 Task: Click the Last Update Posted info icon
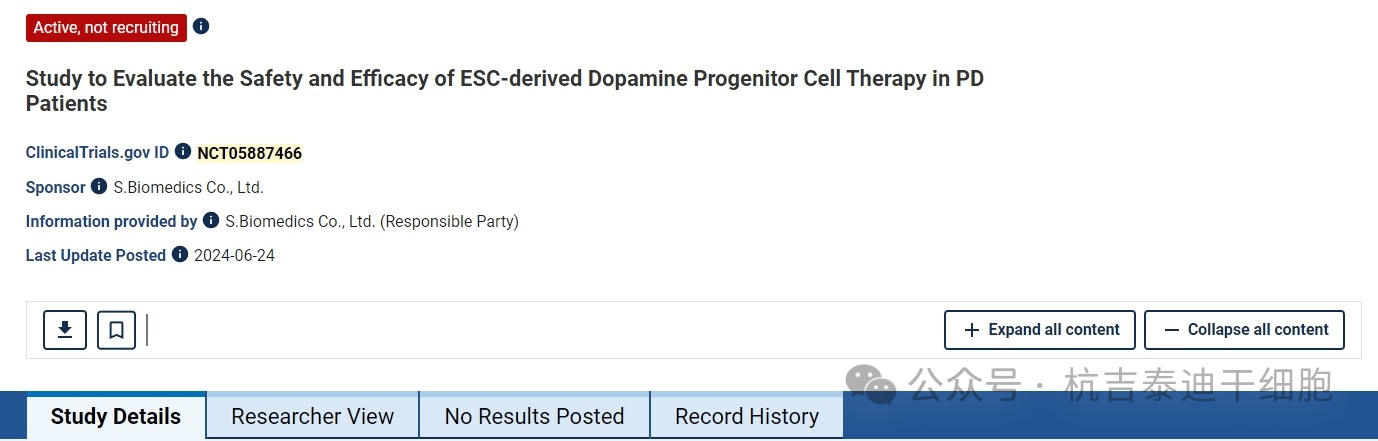(x=180, y=254)
